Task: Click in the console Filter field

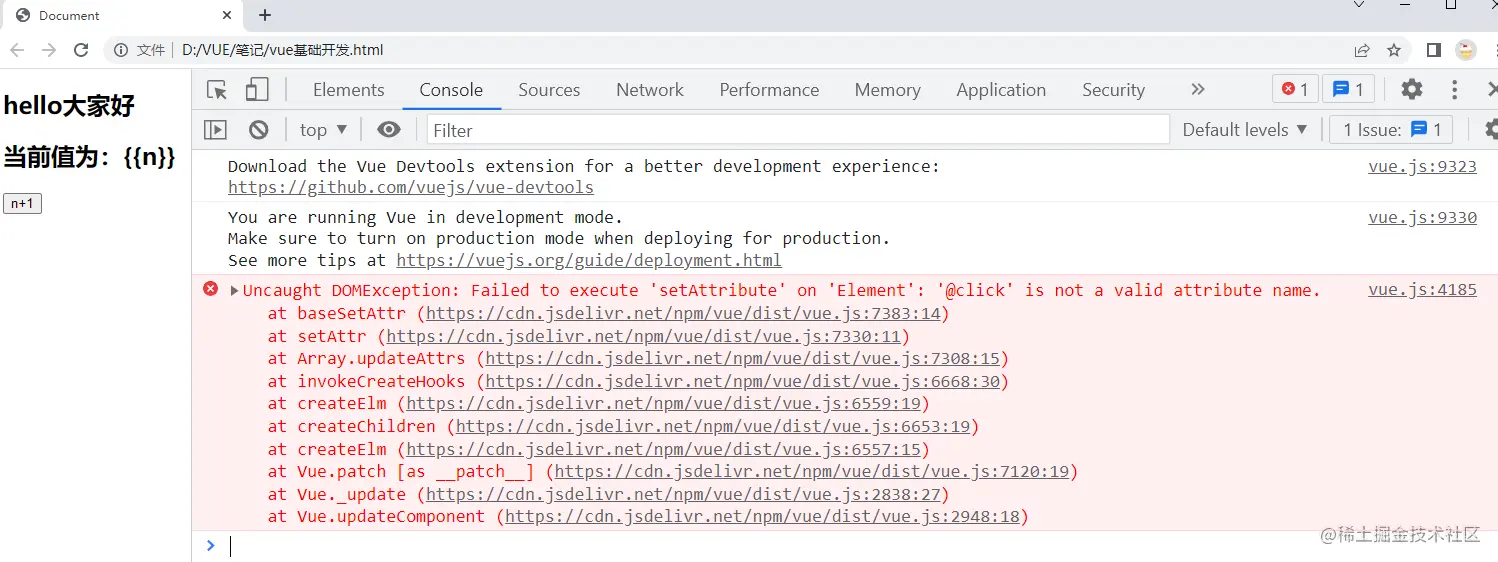Action: tap(797, 130)
